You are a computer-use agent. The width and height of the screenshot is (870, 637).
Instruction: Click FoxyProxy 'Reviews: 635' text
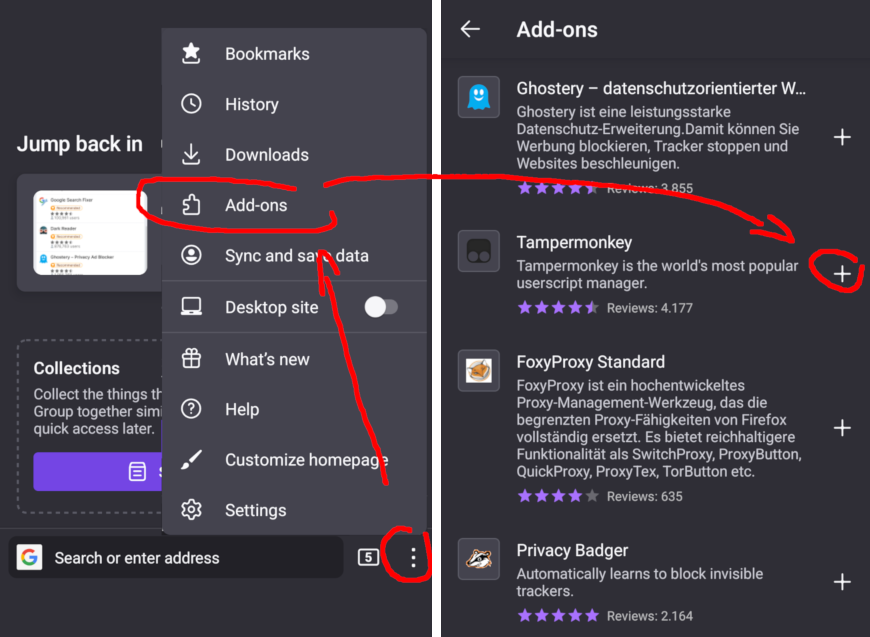pyautogui.click(x=644, y=496)
